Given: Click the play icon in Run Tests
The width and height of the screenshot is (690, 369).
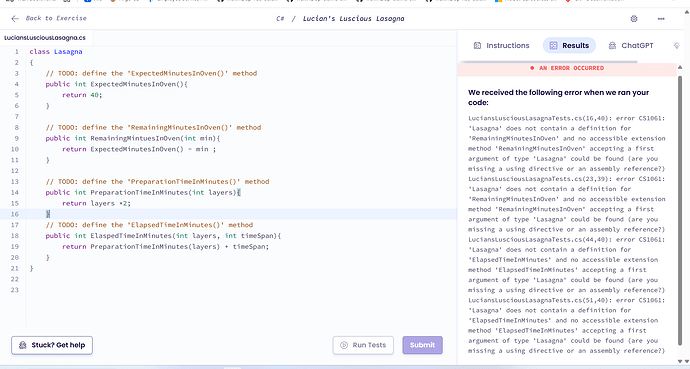Looking at the screenshot, I should [344, 345].
